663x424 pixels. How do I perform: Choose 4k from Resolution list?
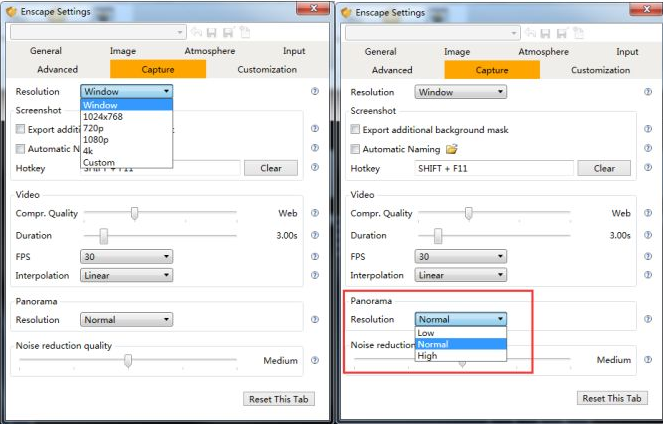[x=126, y=151]
